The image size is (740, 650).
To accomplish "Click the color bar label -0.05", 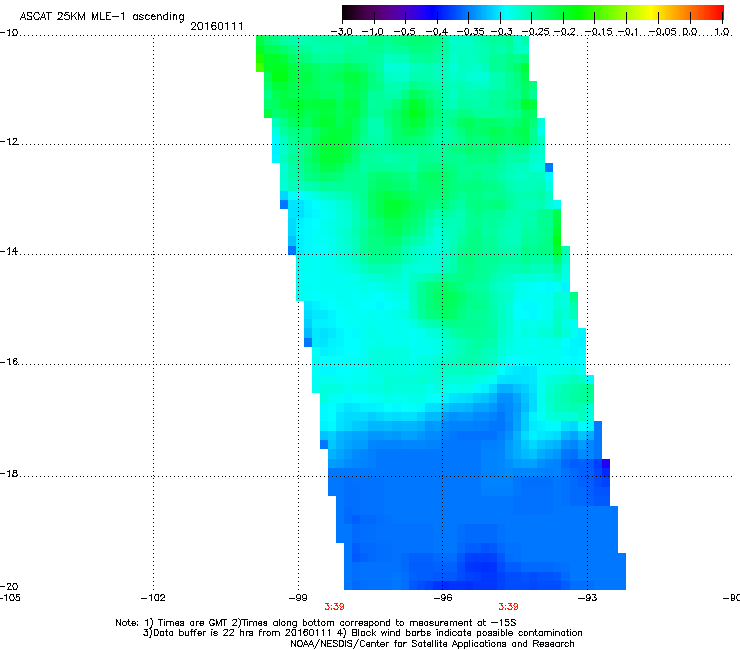I will coord(663,32).
